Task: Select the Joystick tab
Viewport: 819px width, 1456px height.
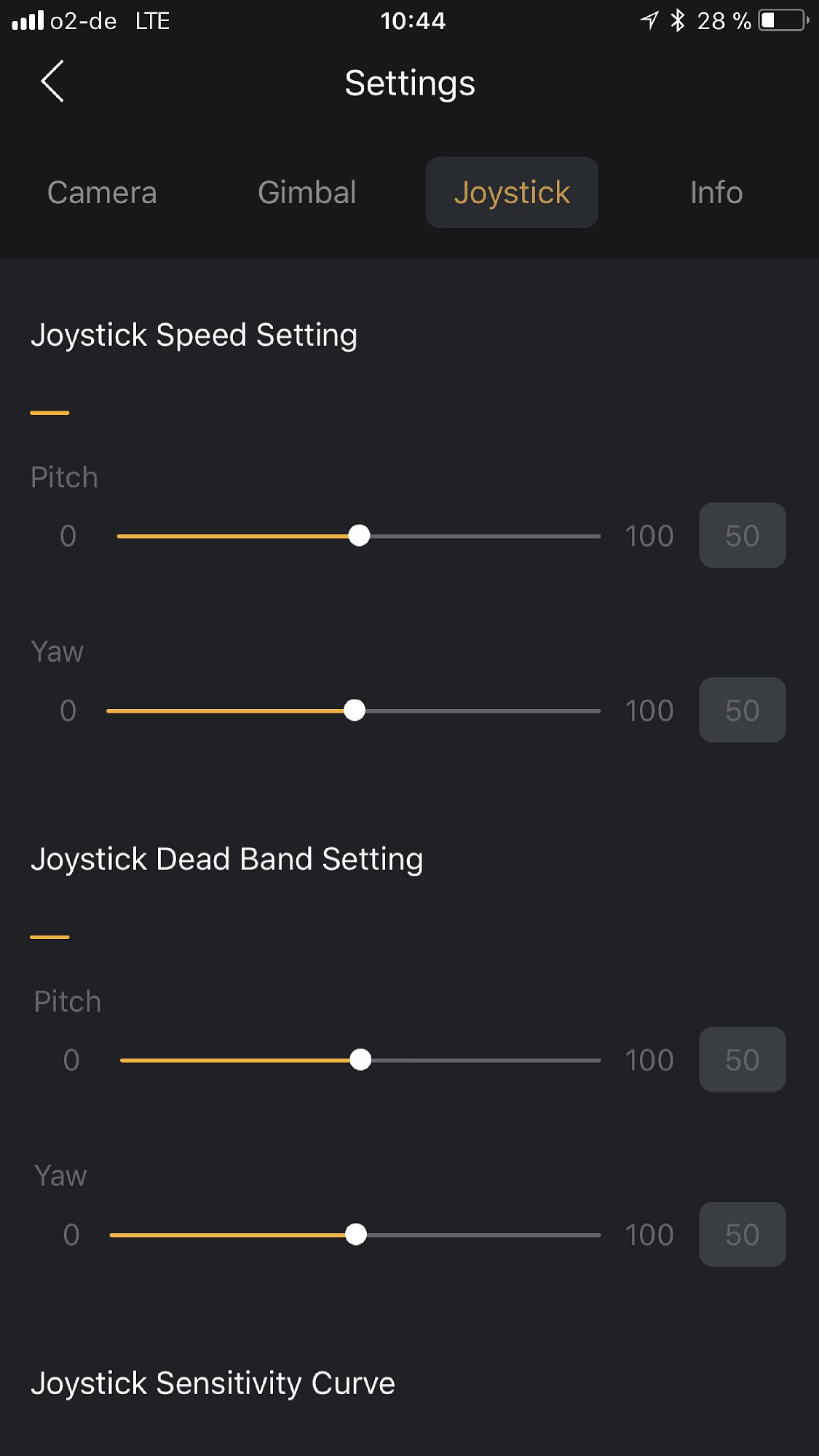Action: (512, 193)
